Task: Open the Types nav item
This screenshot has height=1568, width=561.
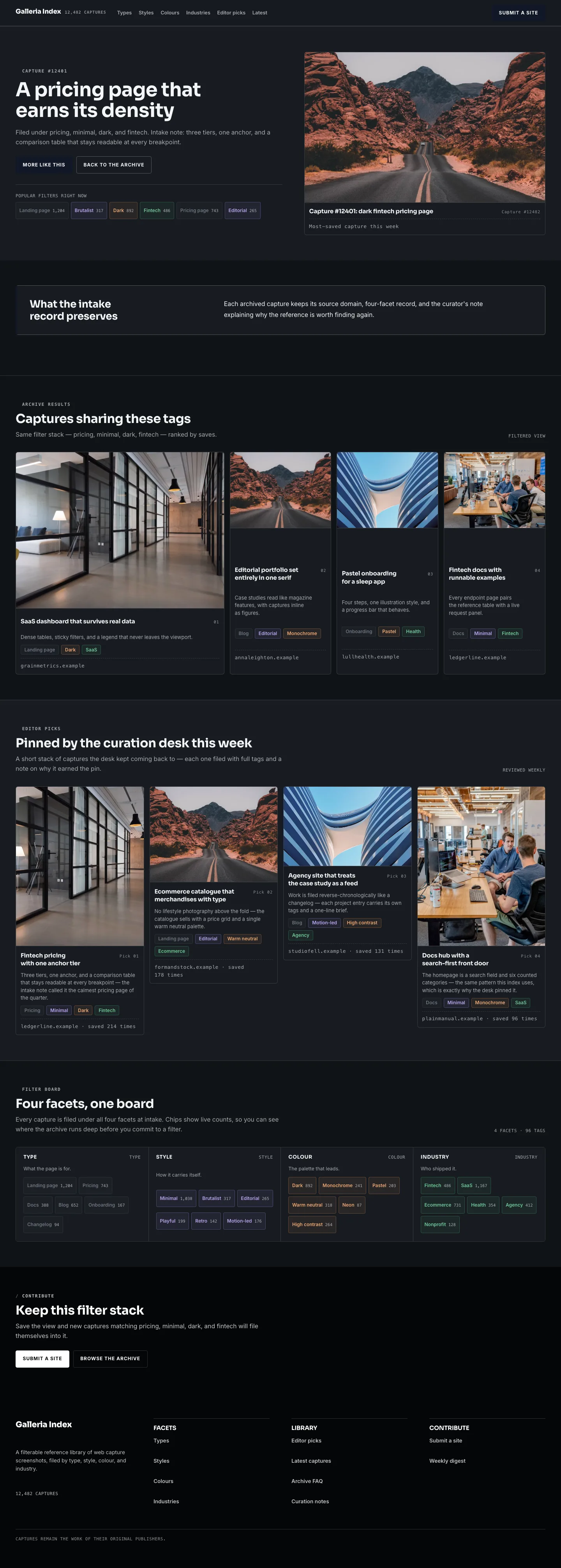Action: [x=124, y=13]
